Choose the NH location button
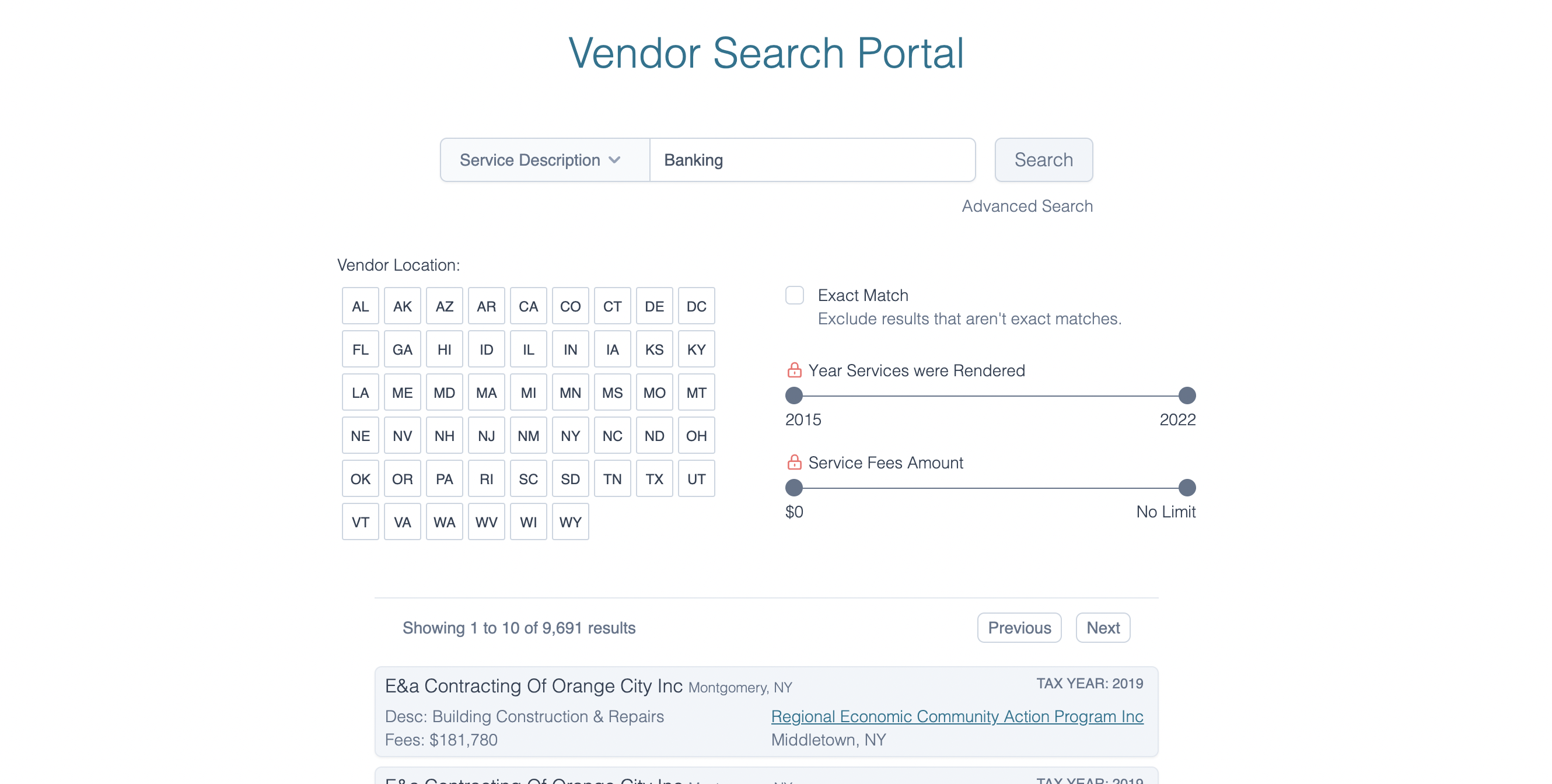 [444, 435]
